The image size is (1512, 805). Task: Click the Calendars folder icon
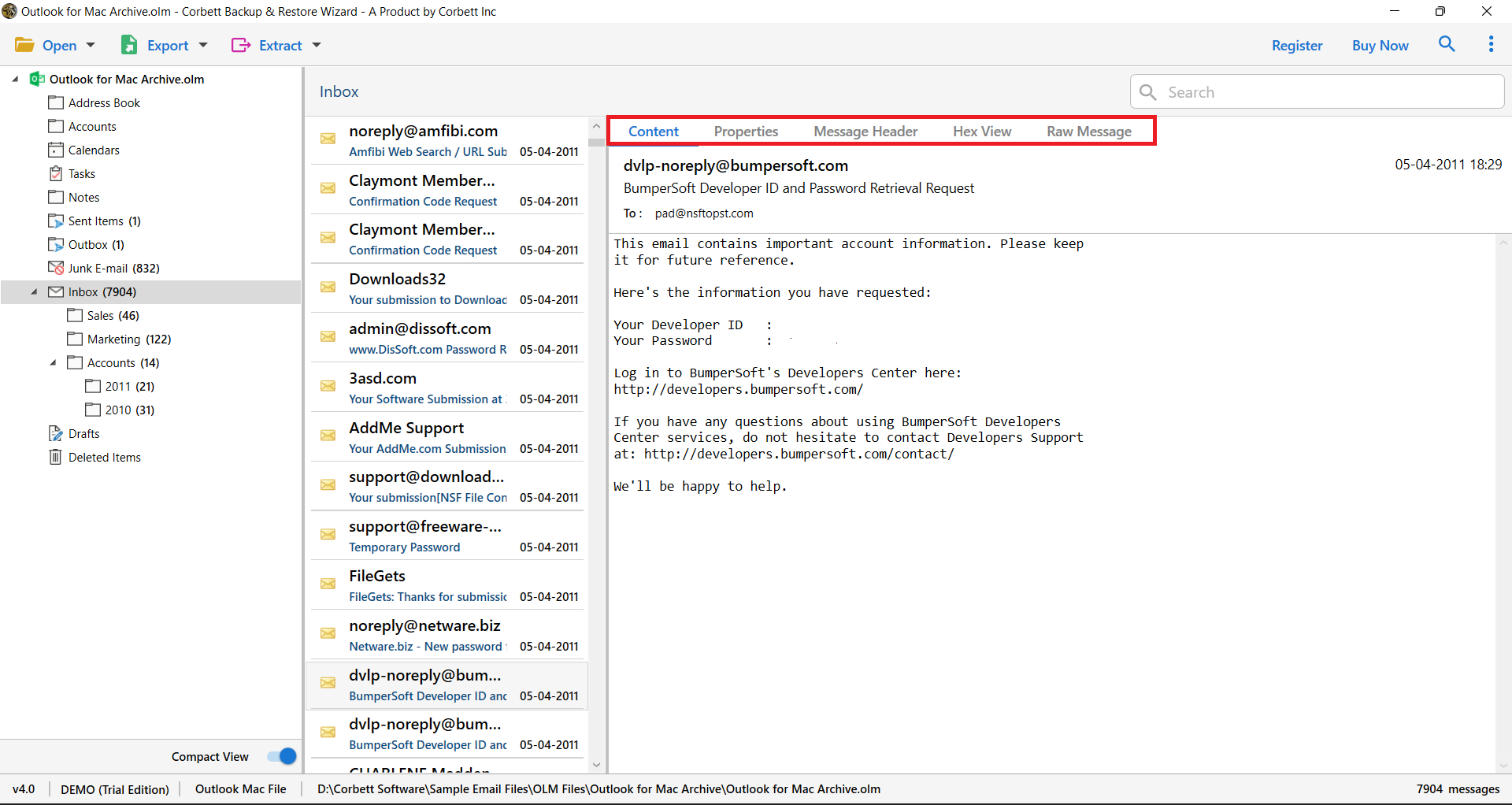pos(56,150)
